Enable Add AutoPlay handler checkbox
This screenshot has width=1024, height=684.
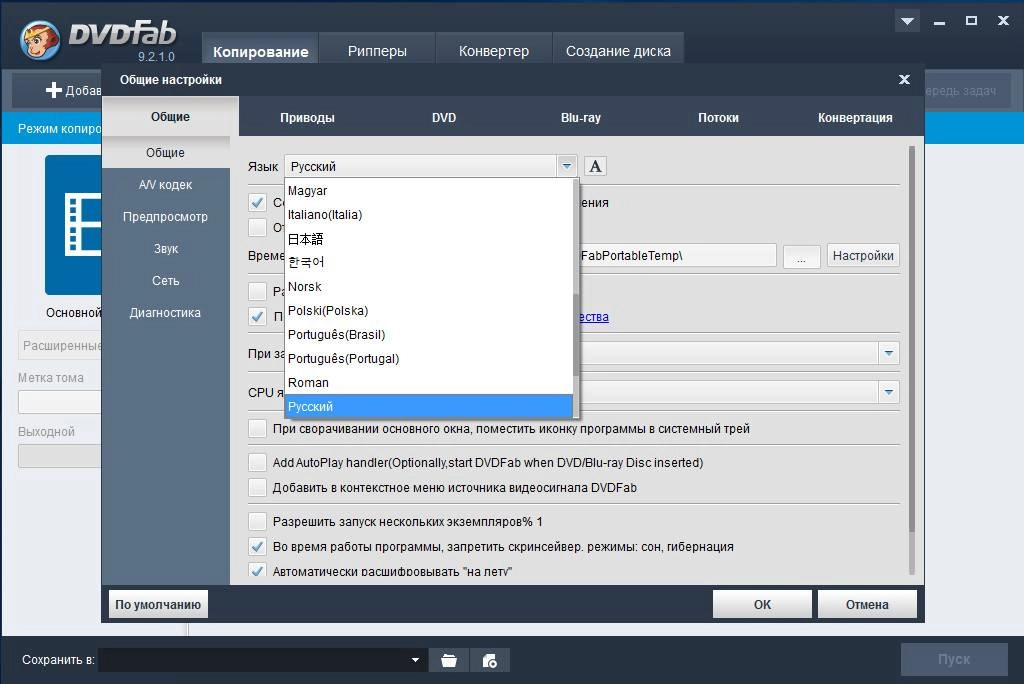(257, 463)
